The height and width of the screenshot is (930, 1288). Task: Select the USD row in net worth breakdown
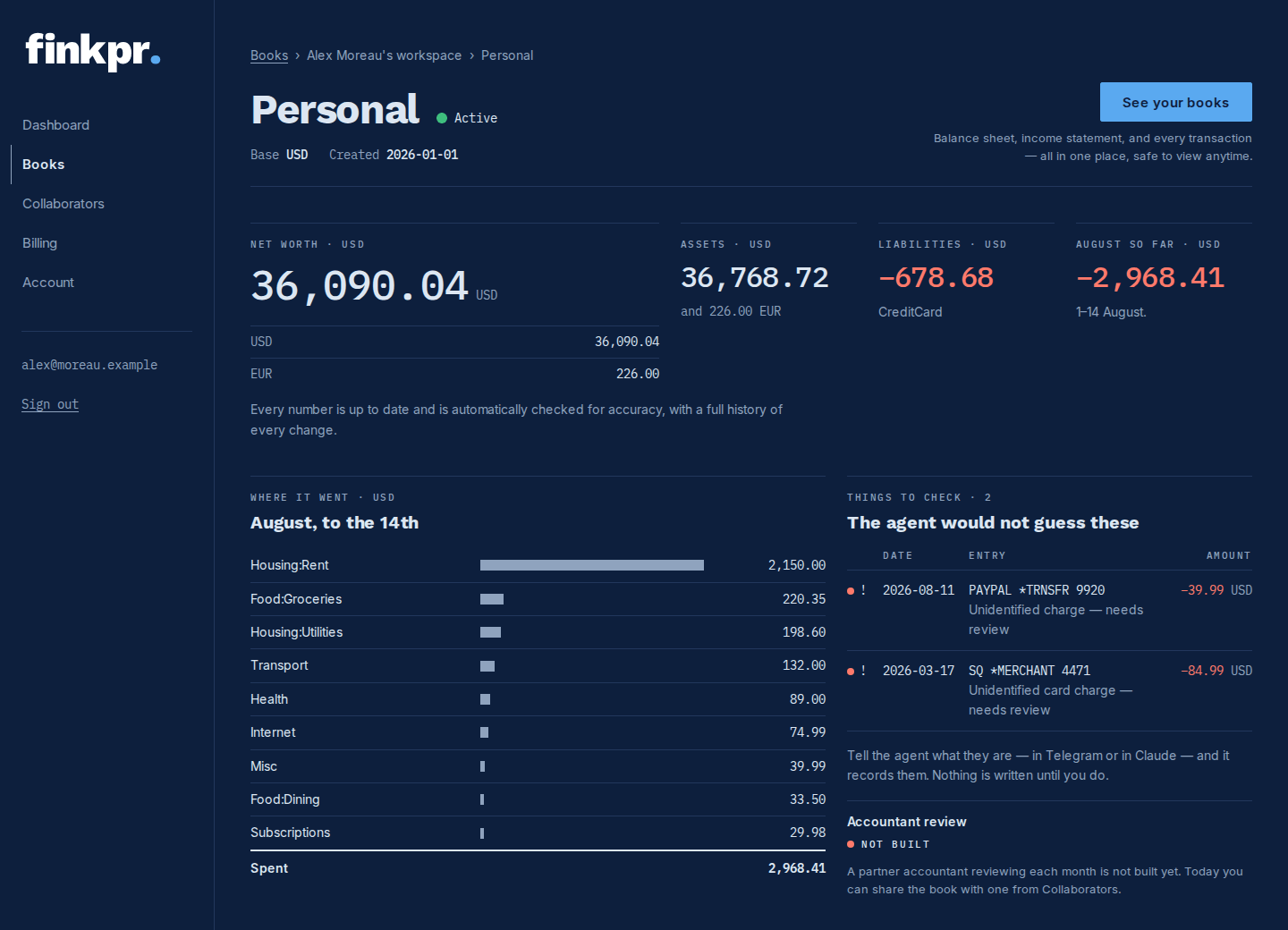click(454, 342)
